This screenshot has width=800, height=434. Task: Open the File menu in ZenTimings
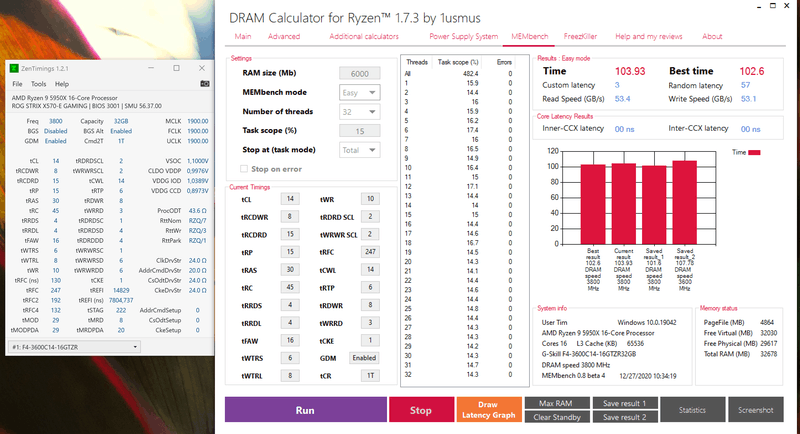pyautogui.click(x=17, y=84)
